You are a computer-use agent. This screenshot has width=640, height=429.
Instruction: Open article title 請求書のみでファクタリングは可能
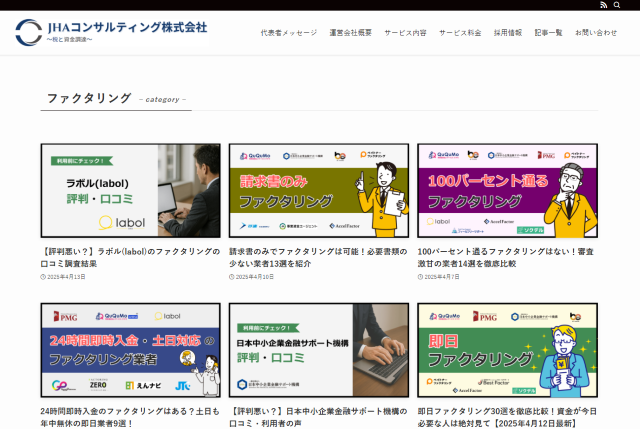coord(318,257)
